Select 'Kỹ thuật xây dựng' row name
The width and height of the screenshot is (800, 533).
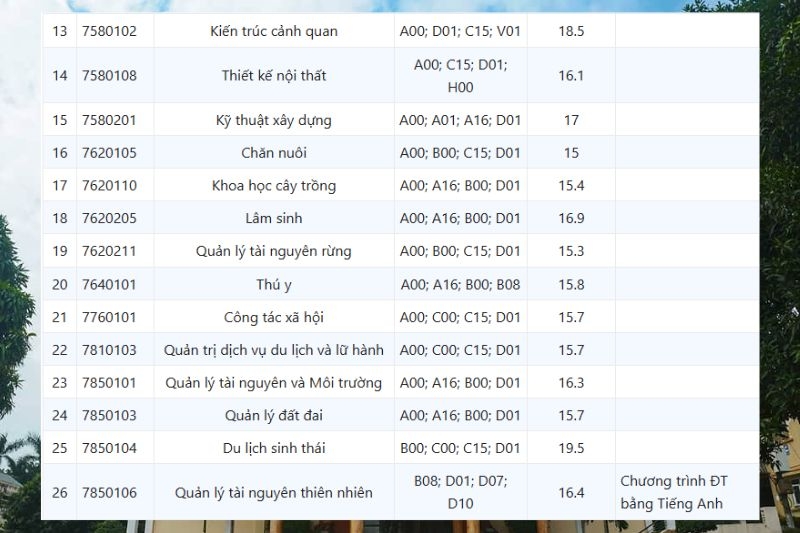[x=274, y=120]
